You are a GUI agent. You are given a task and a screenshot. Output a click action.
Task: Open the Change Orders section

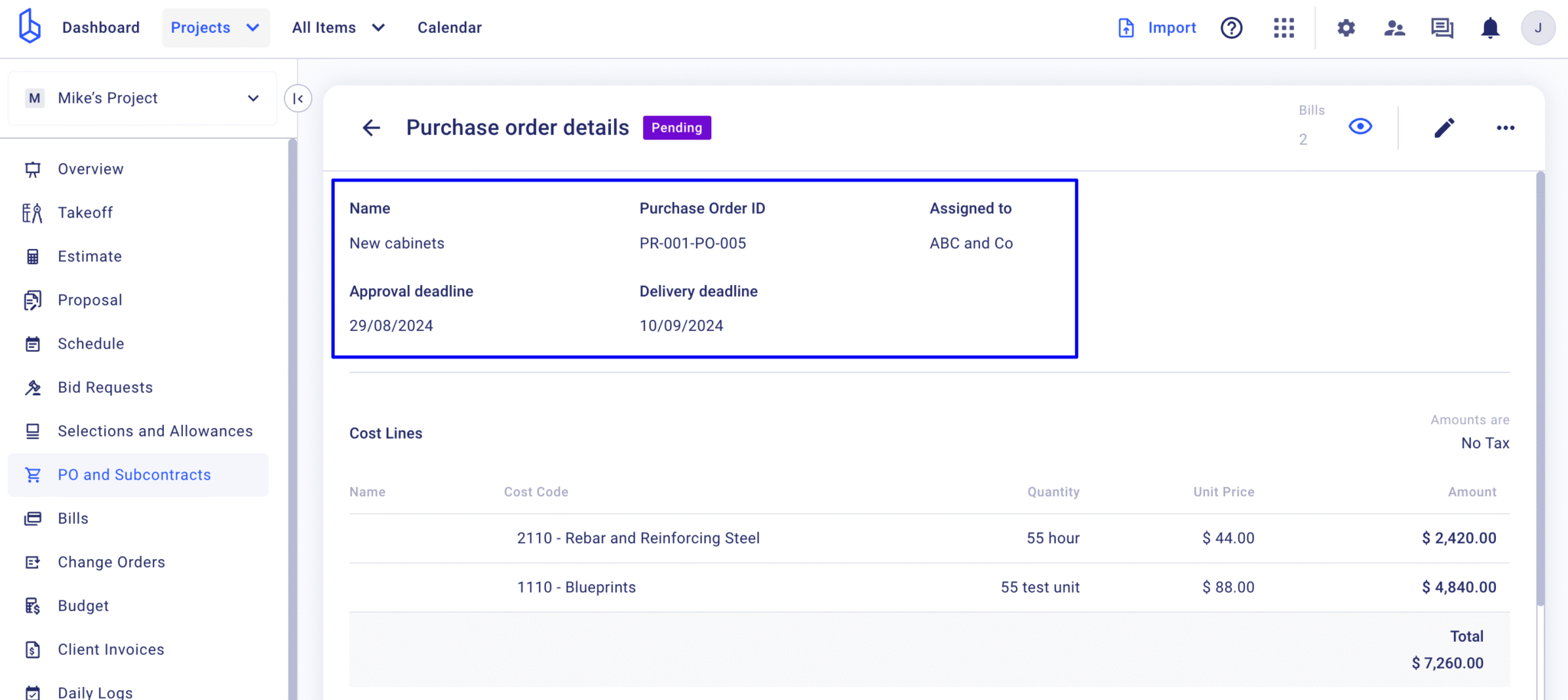(x=111, y=561)
